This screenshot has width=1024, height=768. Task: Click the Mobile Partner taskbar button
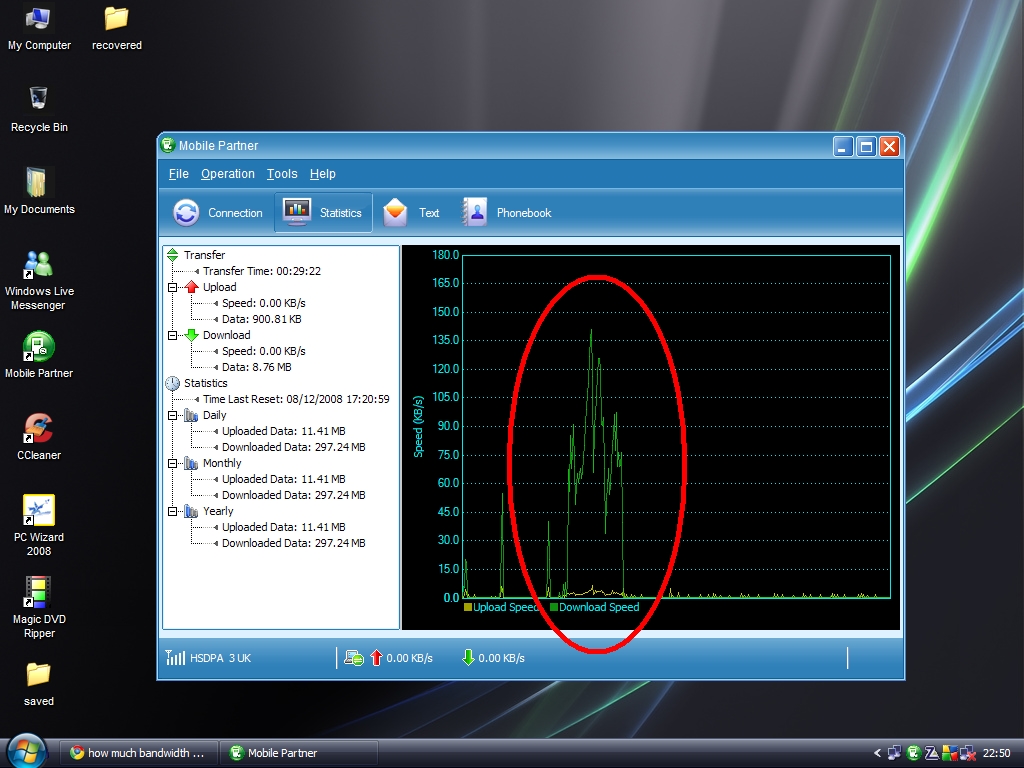[298, 753]
